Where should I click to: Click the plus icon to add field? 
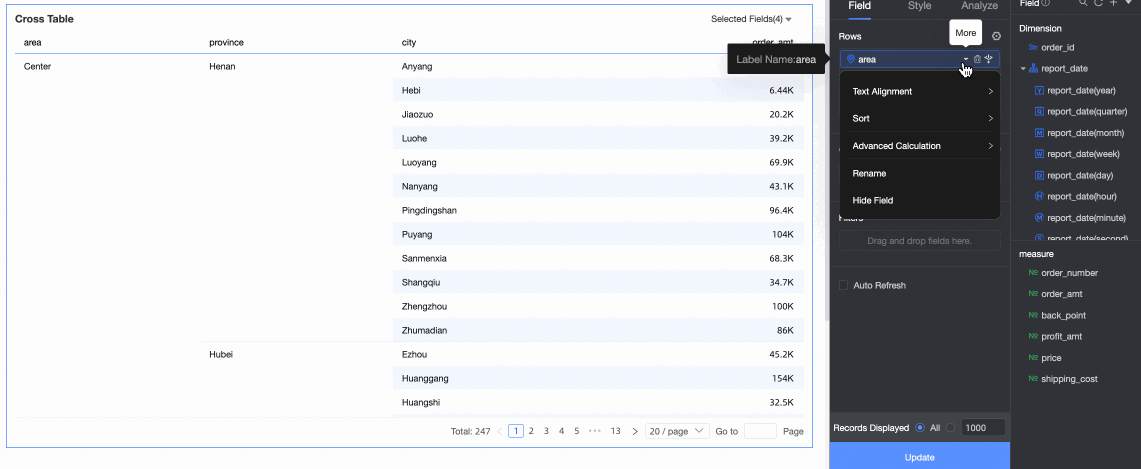(1112, 4)
